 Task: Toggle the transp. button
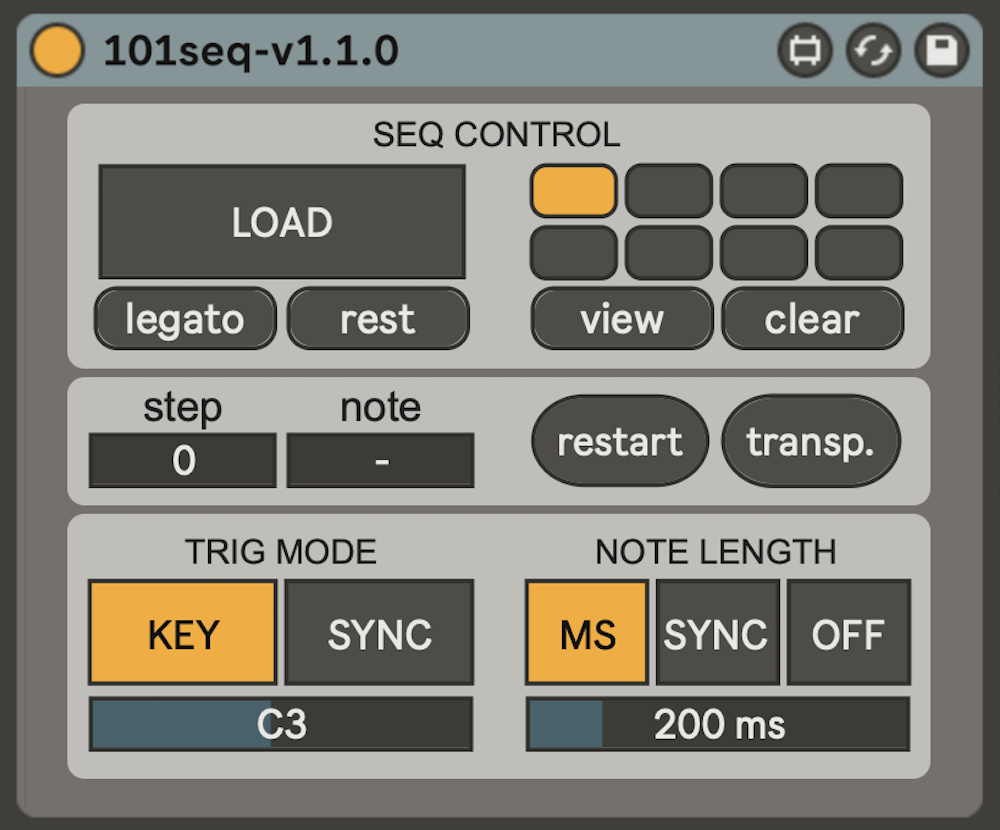[x=811, y=441]
